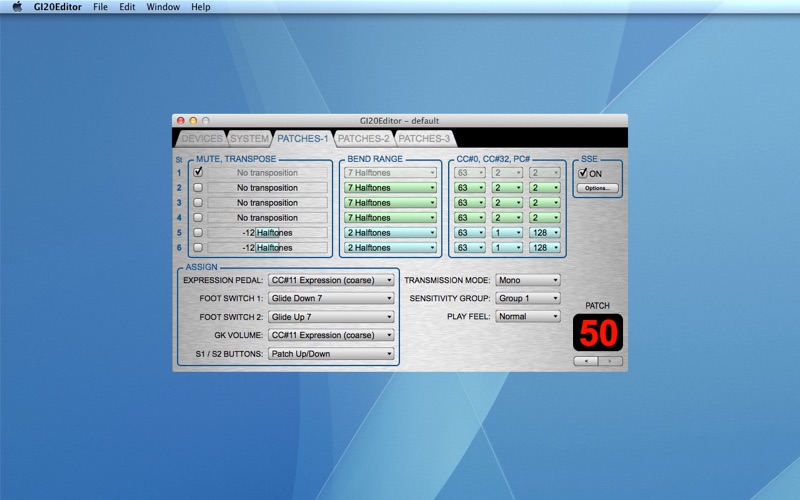Open string 5 PC# value 128 dropdown

pos(544,233)
